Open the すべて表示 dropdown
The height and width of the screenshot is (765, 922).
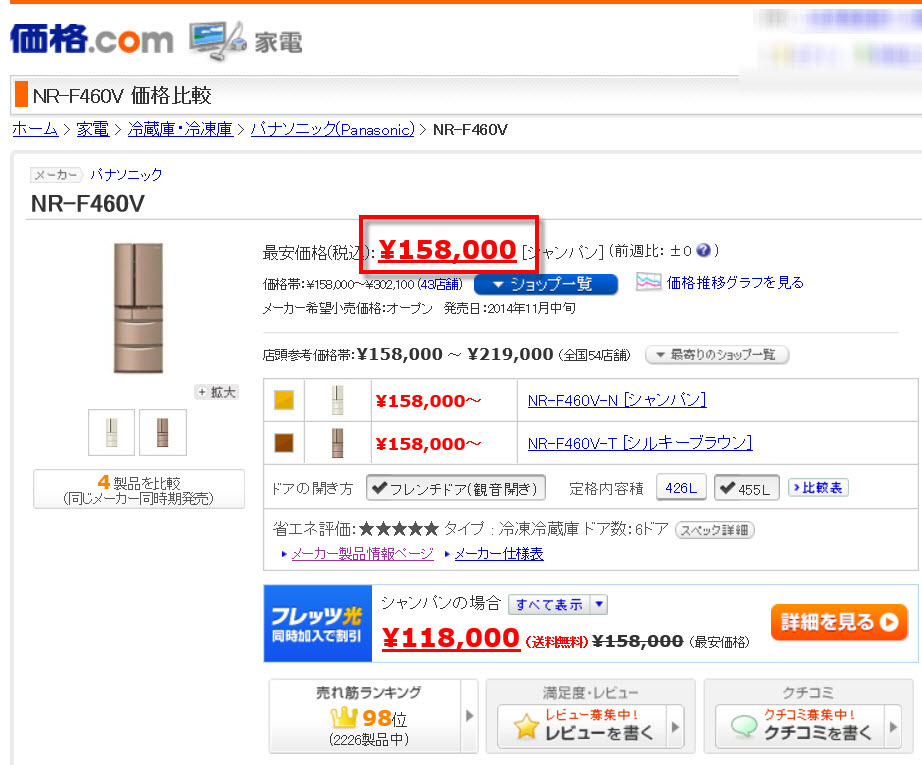[x=557, y=604]
